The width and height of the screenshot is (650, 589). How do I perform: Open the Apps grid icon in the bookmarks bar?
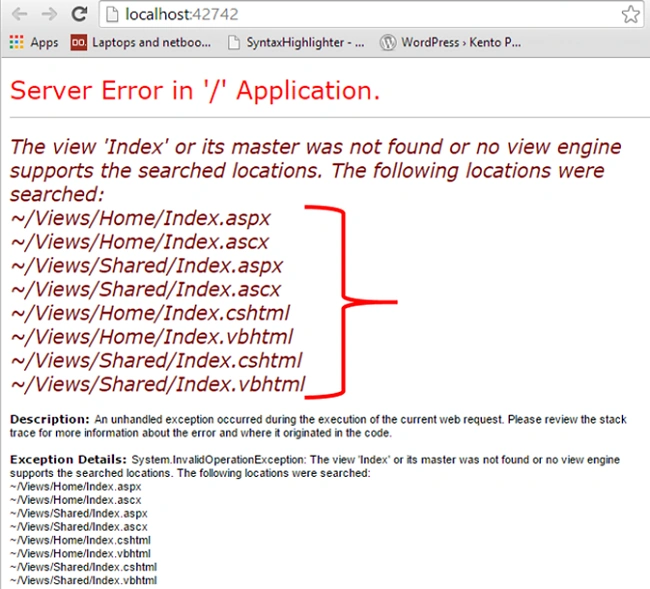click(x=17, y=42)
